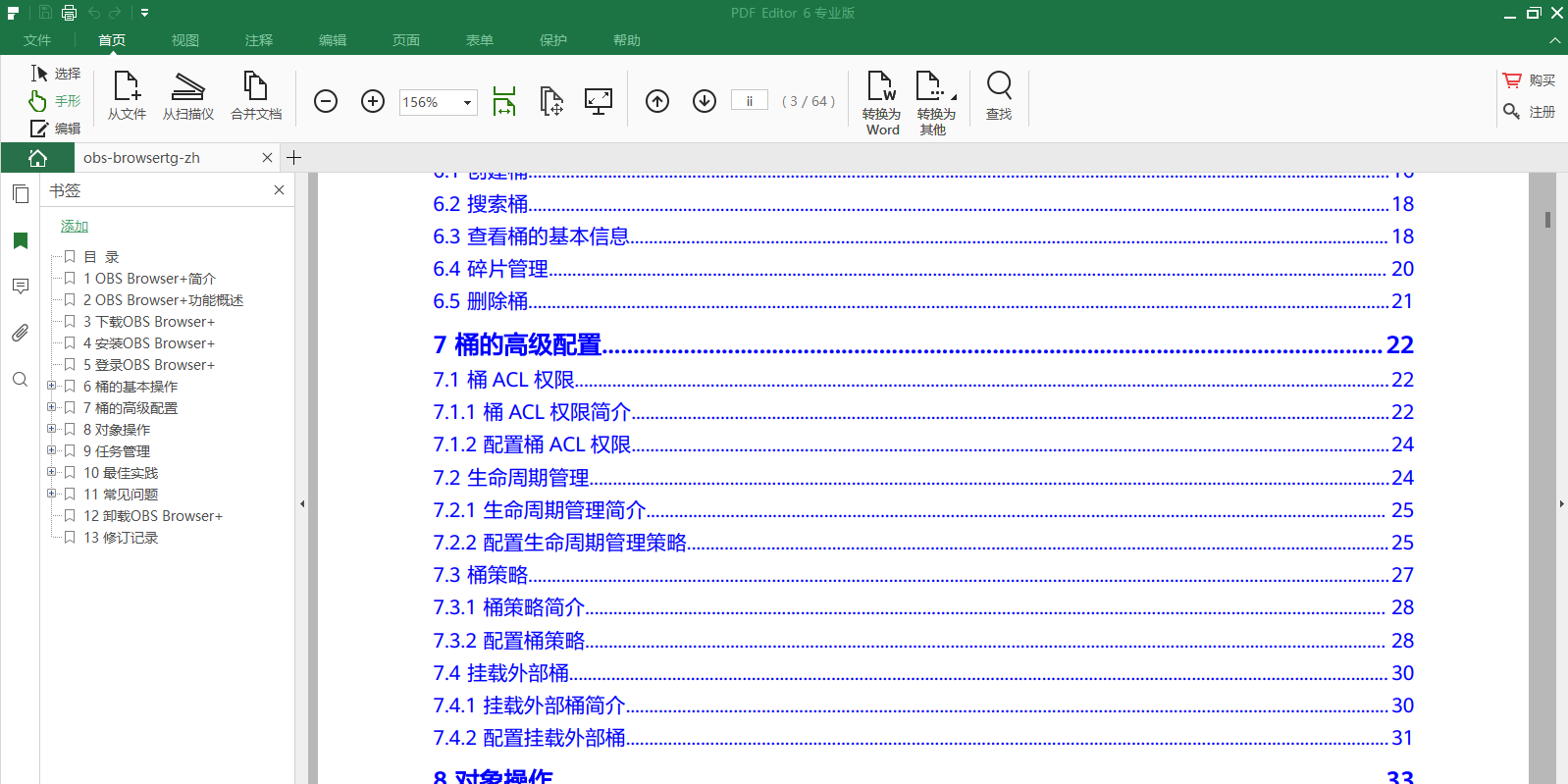Image resolution: width=1568 pixels, height=784 pixels.
Task: Switch to the 帮助 ribbon tab
Action: 627,40
